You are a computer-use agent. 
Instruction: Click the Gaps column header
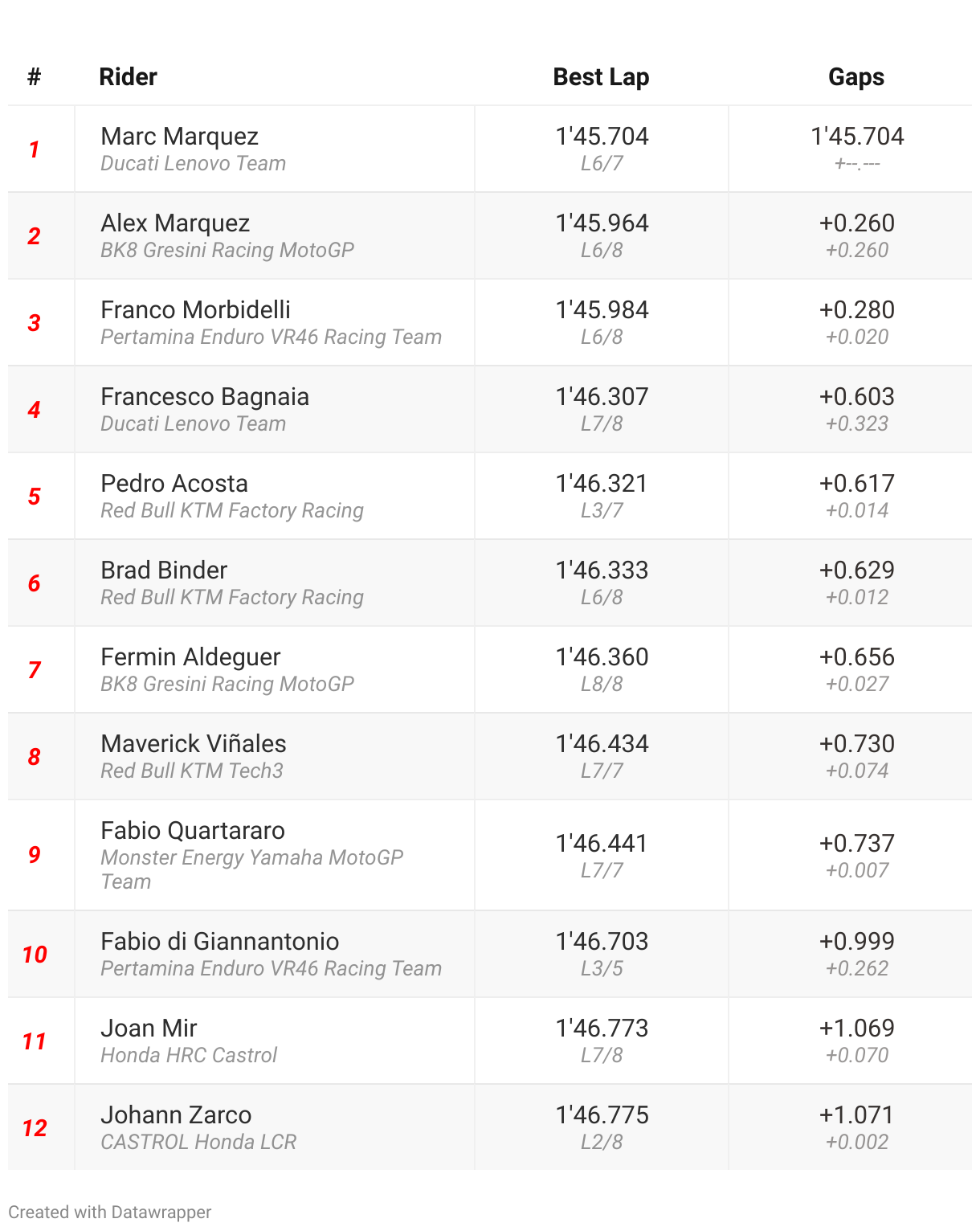tap(856, 77)
